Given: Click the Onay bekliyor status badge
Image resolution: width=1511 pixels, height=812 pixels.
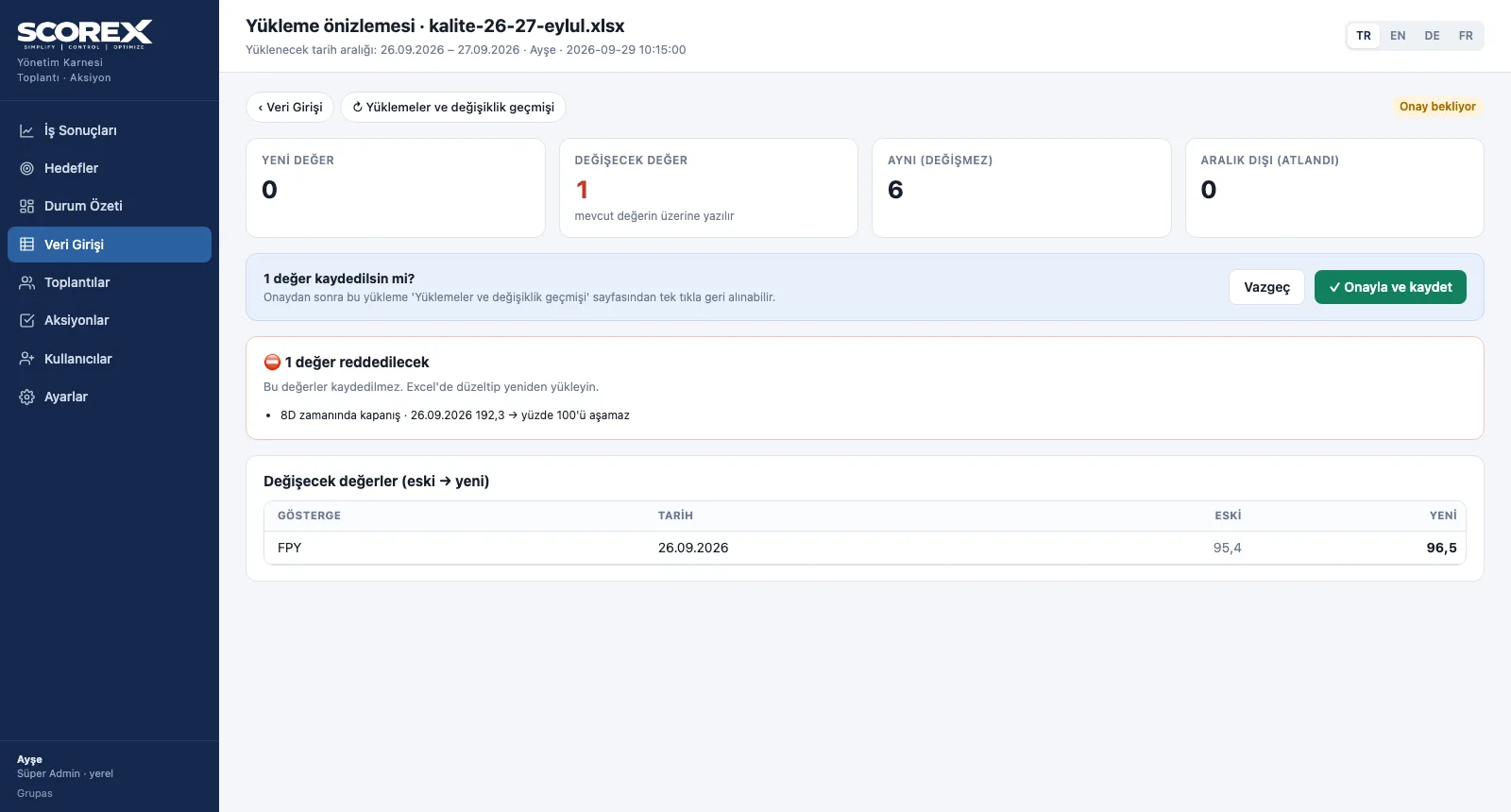Looking at the screenshot, I should click(x=1437, y=107).
